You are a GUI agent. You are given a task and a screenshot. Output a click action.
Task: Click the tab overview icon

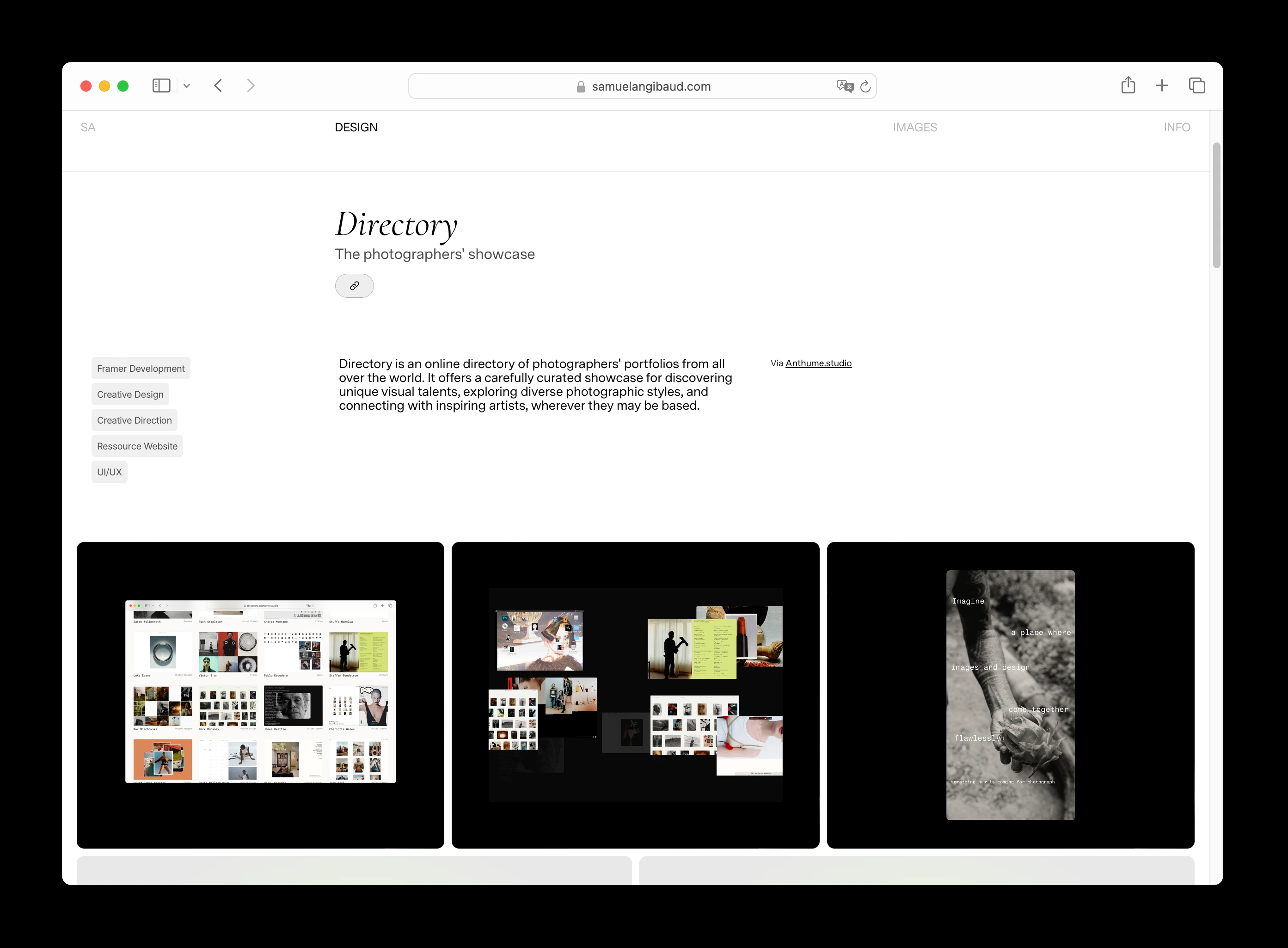pos(1197,85)
